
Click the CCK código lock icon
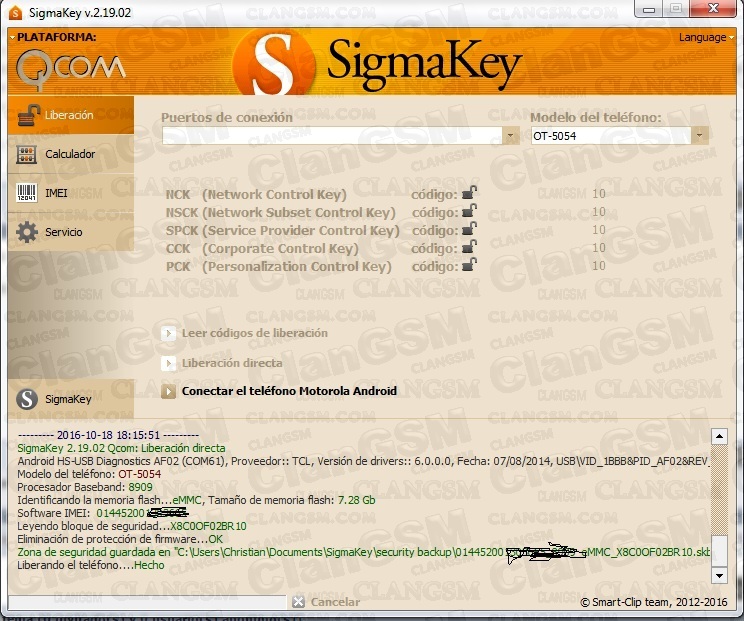(469, 247)
